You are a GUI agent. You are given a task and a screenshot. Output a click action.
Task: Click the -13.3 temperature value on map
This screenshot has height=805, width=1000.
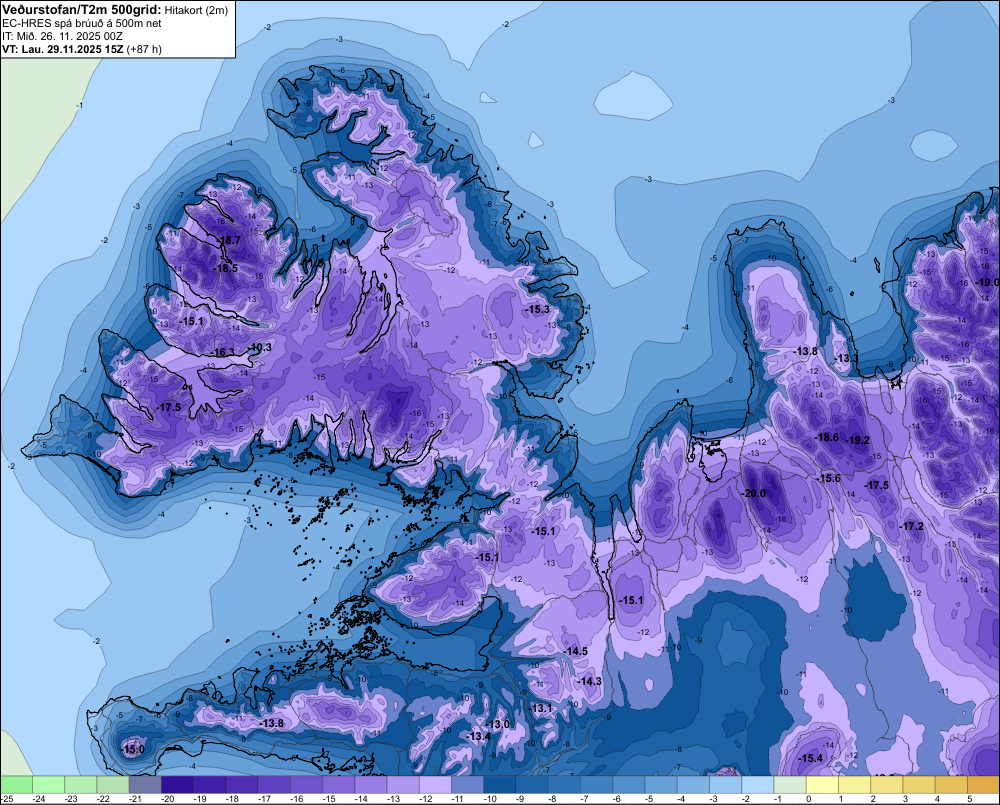847,358
